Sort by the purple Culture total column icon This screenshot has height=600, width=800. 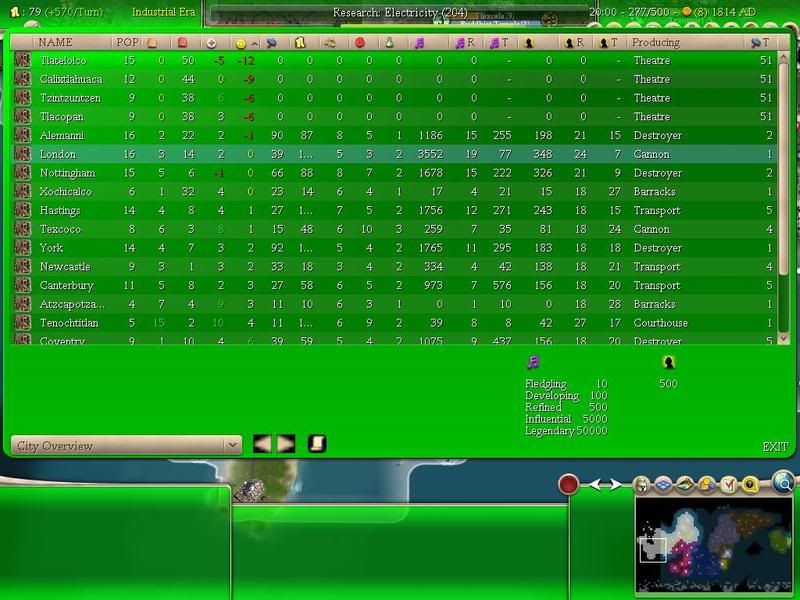coord(419,43)
